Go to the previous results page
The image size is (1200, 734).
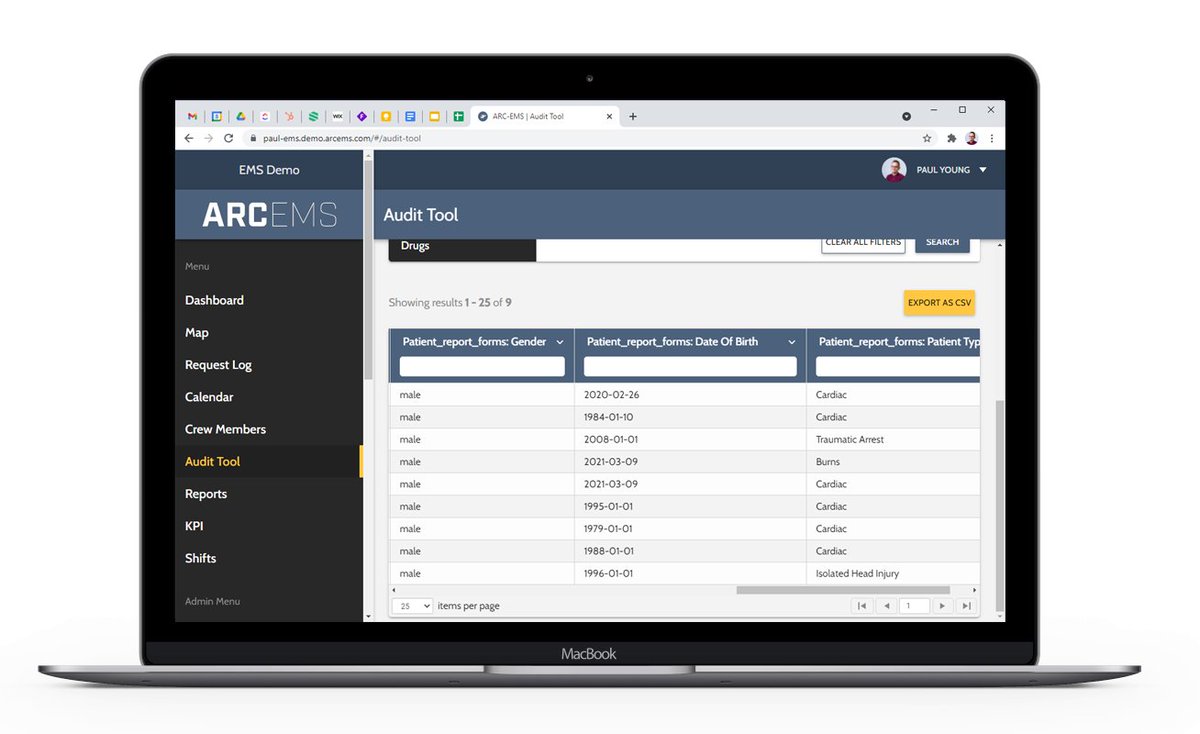(886, 606)
